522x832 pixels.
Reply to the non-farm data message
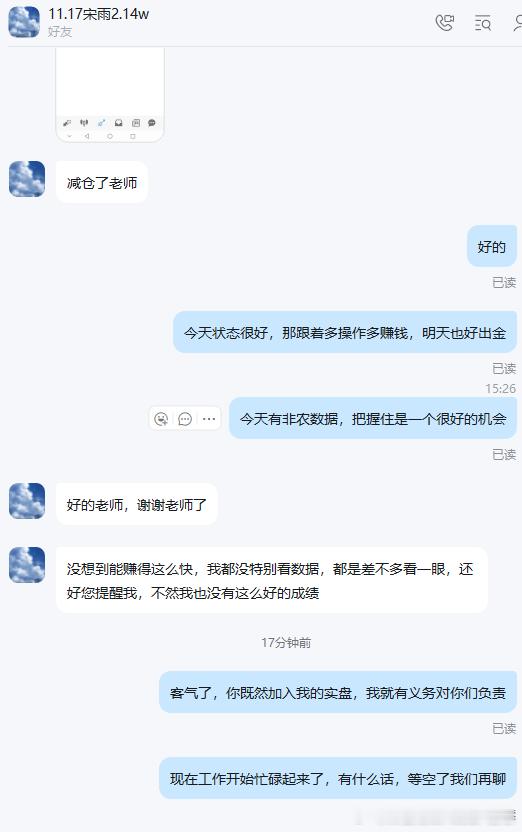[x=185, y=419]
